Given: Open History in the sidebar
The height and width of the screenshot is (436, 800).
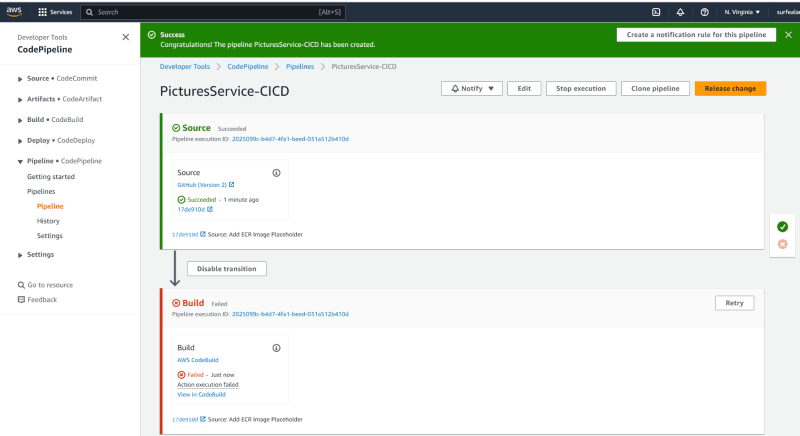Looking at the screenshot, I should (x=48, y=221).
